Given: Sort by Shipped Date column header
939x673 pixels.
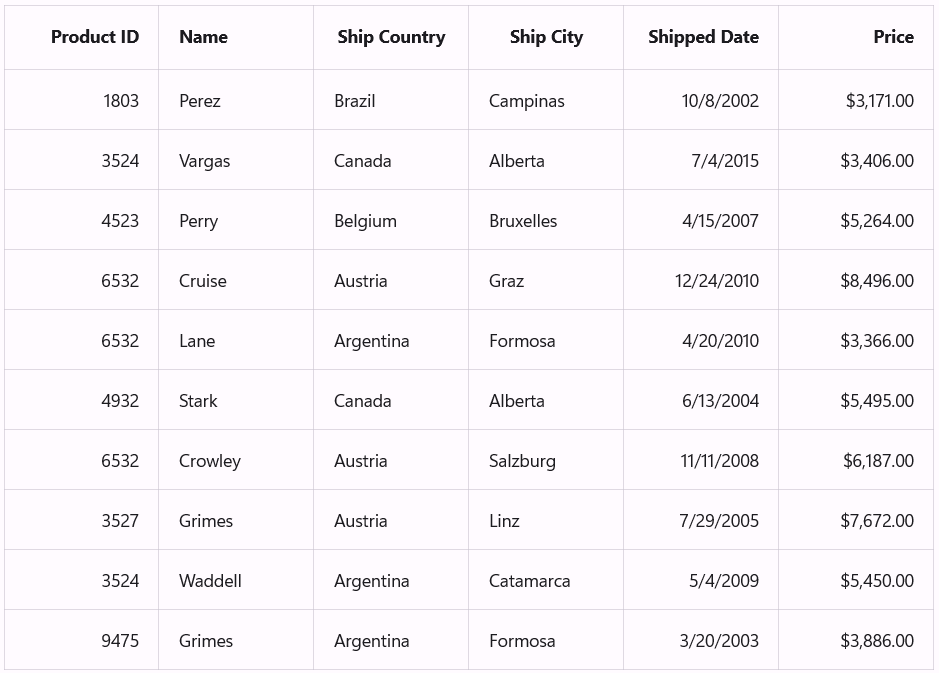Looking at the screenshot, I should (703, 37).
